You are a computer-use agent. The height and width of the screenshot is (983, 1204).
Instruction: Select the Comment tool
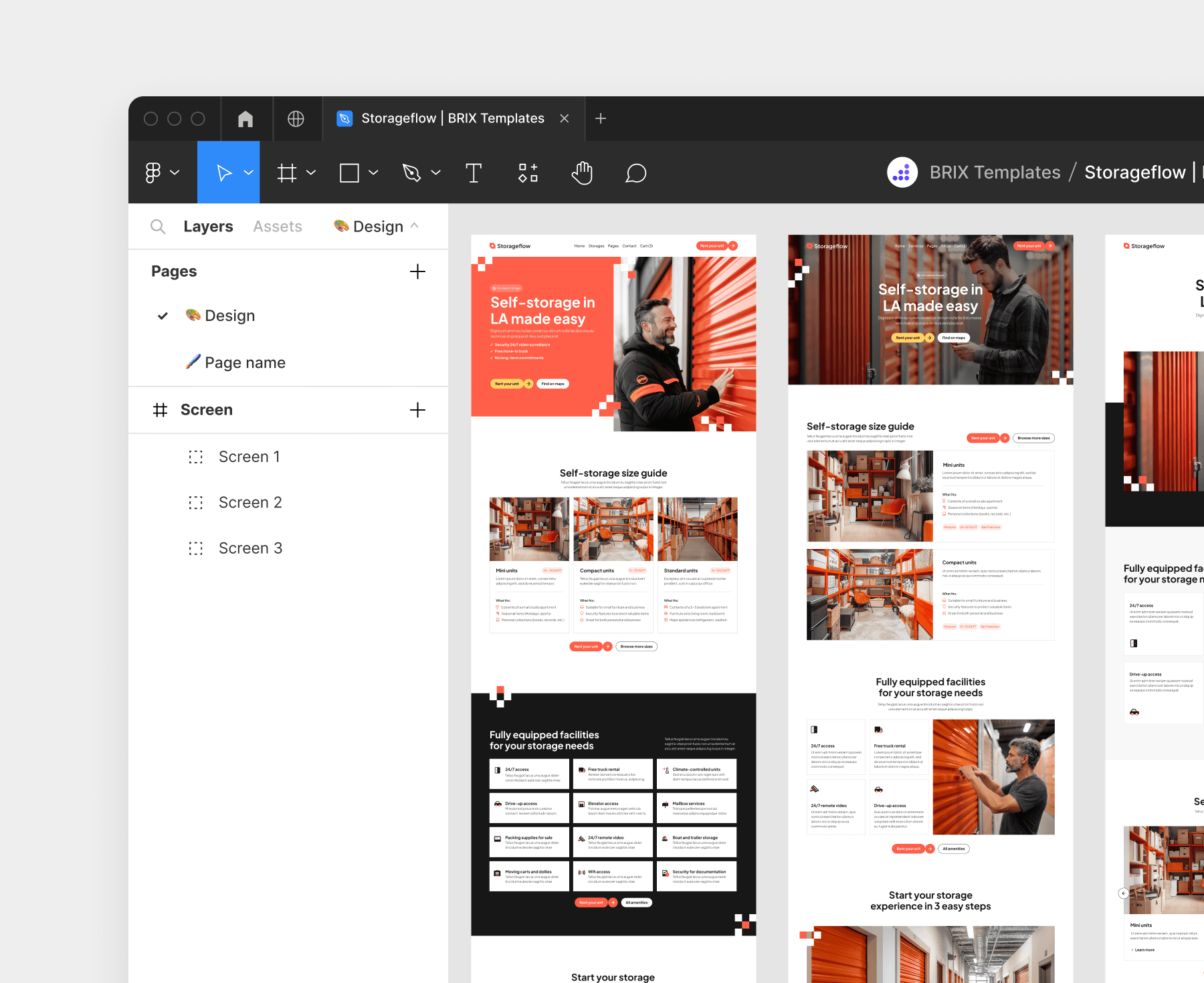(635, 173)
